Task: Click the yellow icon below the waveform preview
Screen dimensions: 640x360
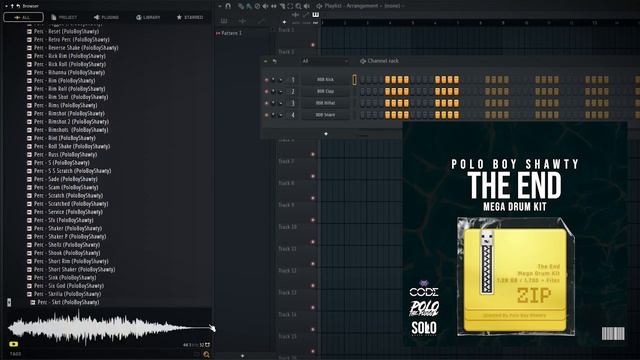Action: (x=13, y=344)
